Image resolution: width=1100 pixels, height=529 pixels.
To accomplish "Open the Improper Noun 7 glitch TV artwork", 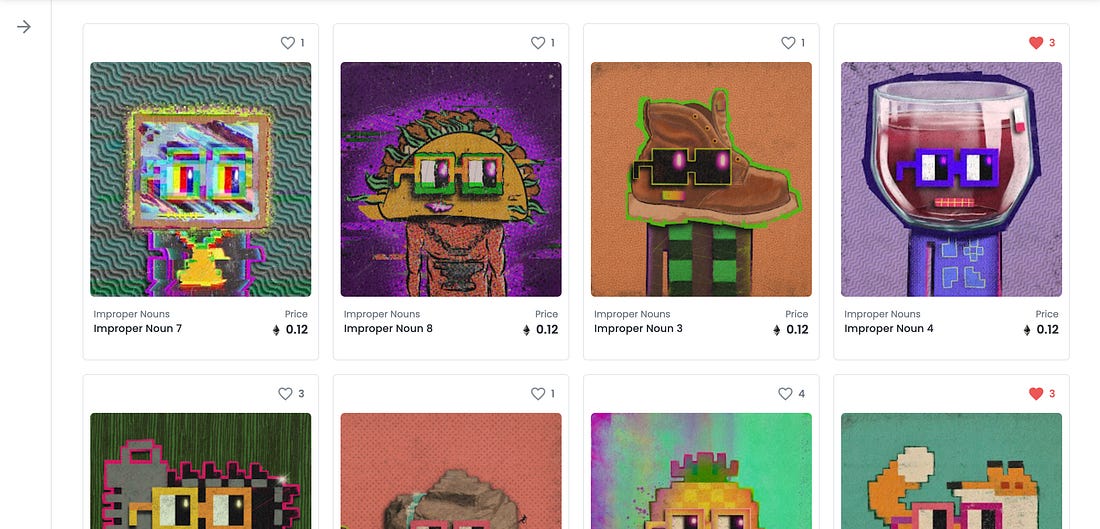I will (201, 180).
